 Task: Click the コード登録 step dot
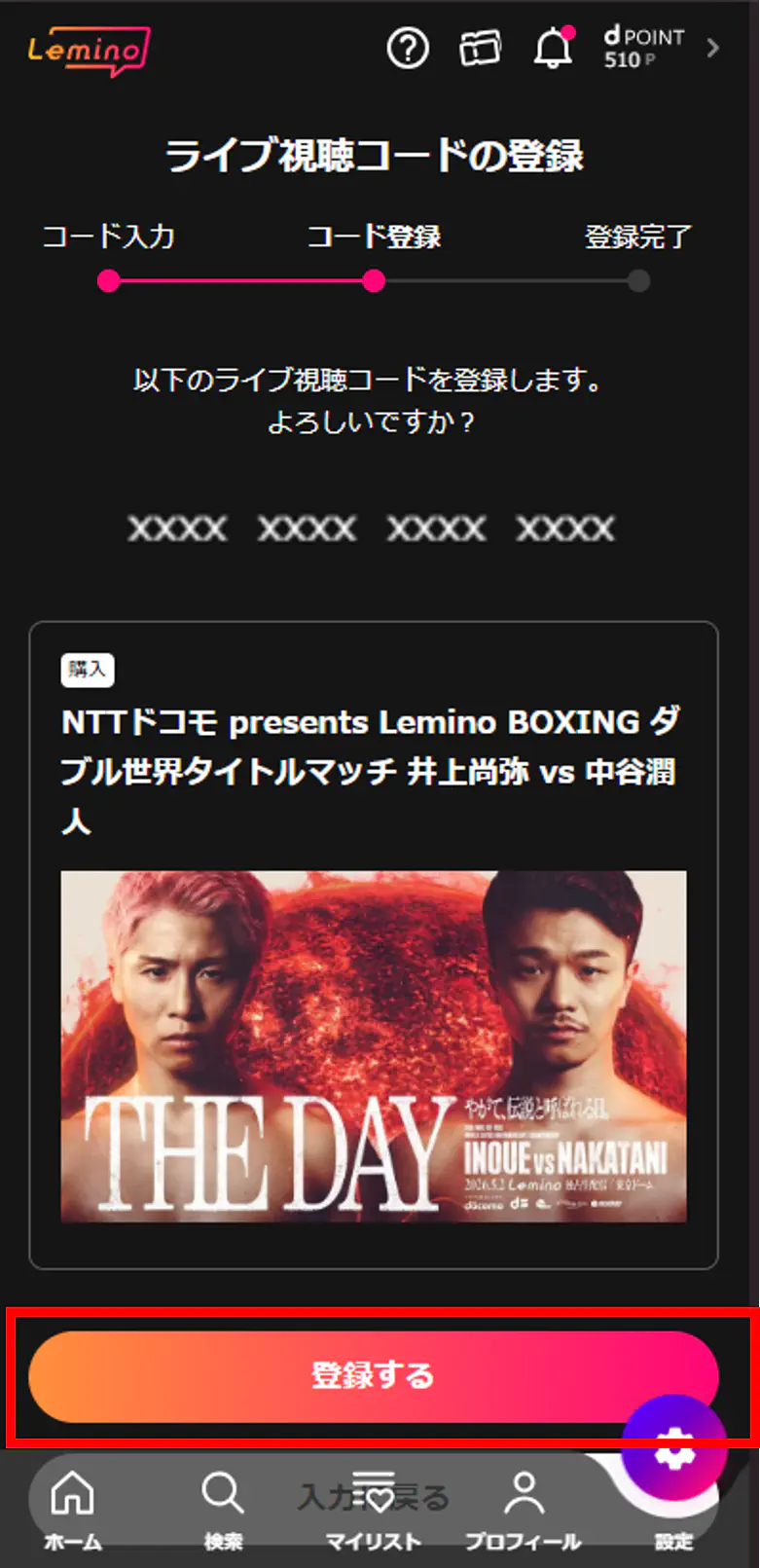(374, 281)
